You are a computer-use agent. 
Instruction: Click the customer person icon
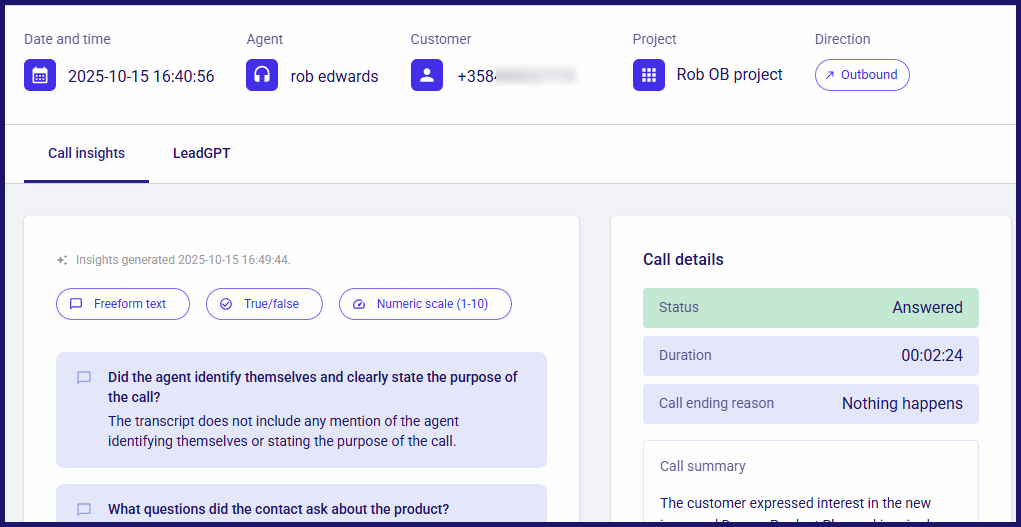click(427, 75)
